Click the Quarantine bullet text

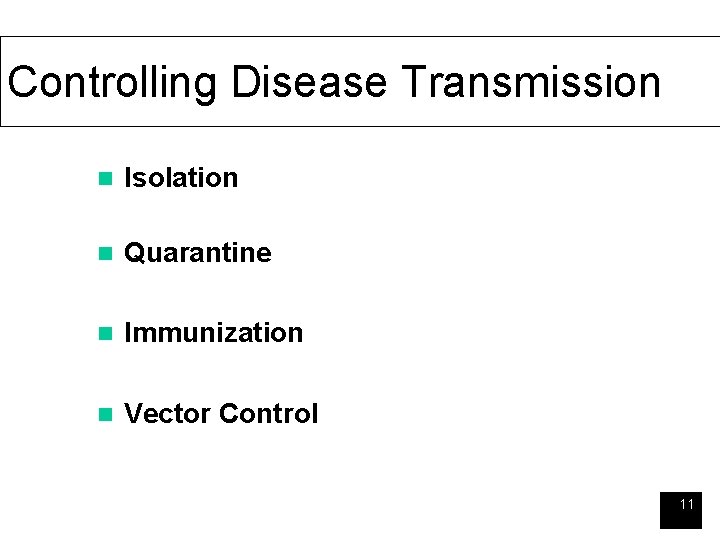[197, 253]
